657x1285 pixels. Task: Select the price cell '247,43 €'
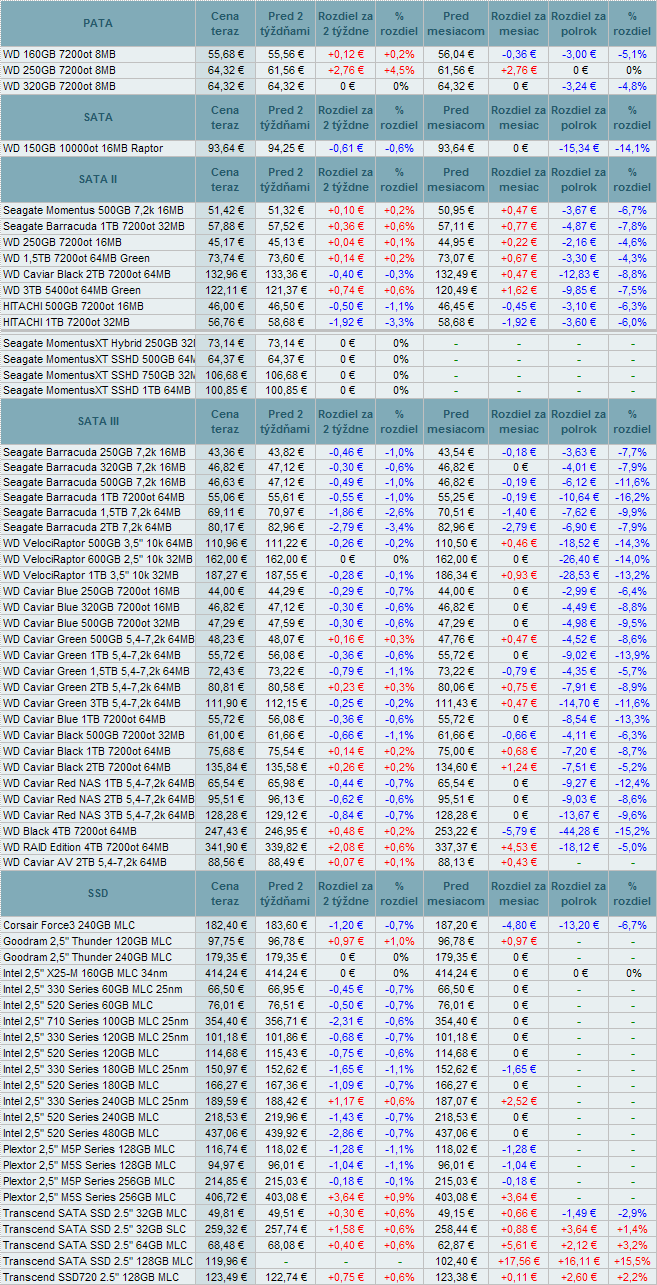point(226,832)
